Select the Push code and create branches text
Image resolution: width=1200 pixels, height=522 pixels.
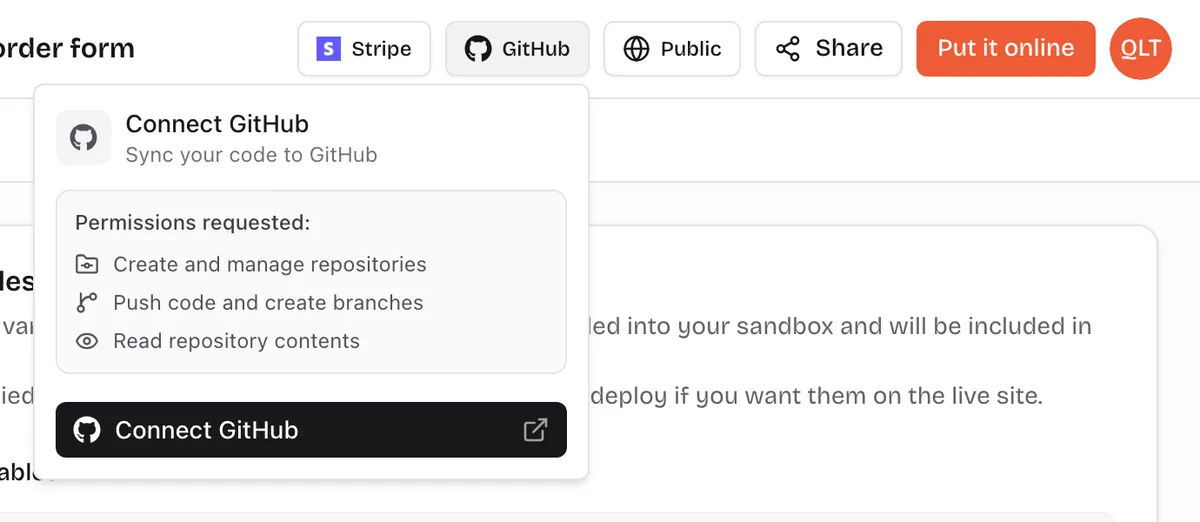pyautogui.click(x=268, y=303)
